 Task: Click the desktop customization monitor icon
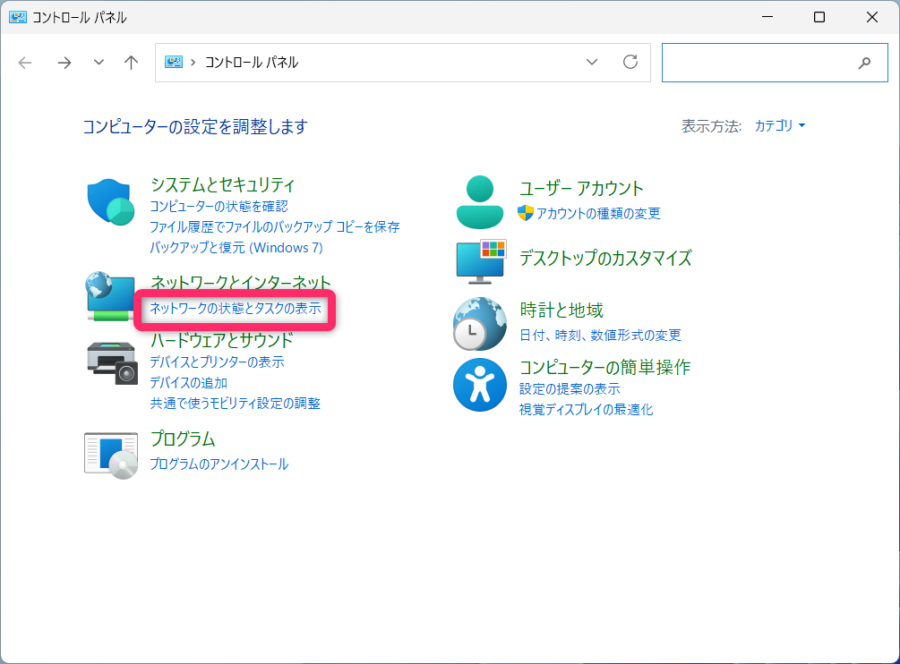[481, 260]
